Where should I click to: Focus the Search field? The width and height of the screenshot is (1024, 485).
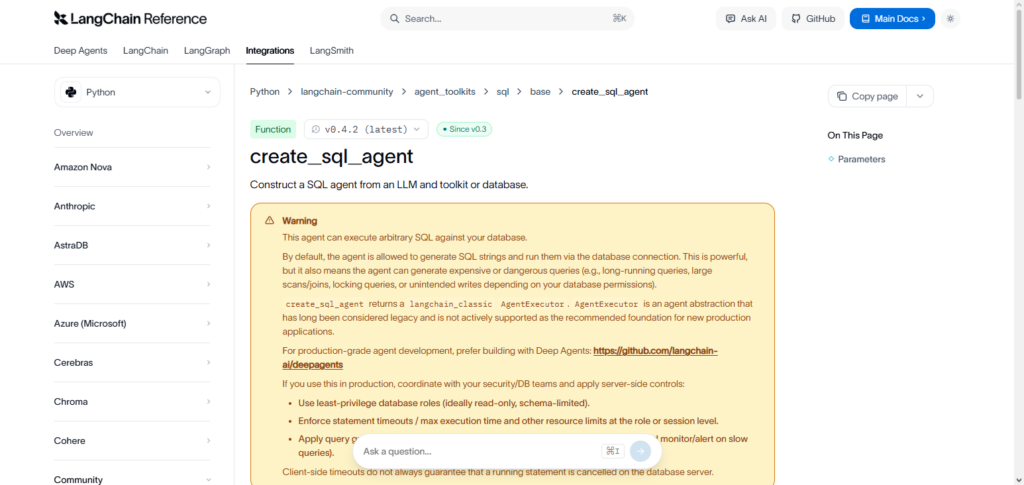tap(507, 19)
